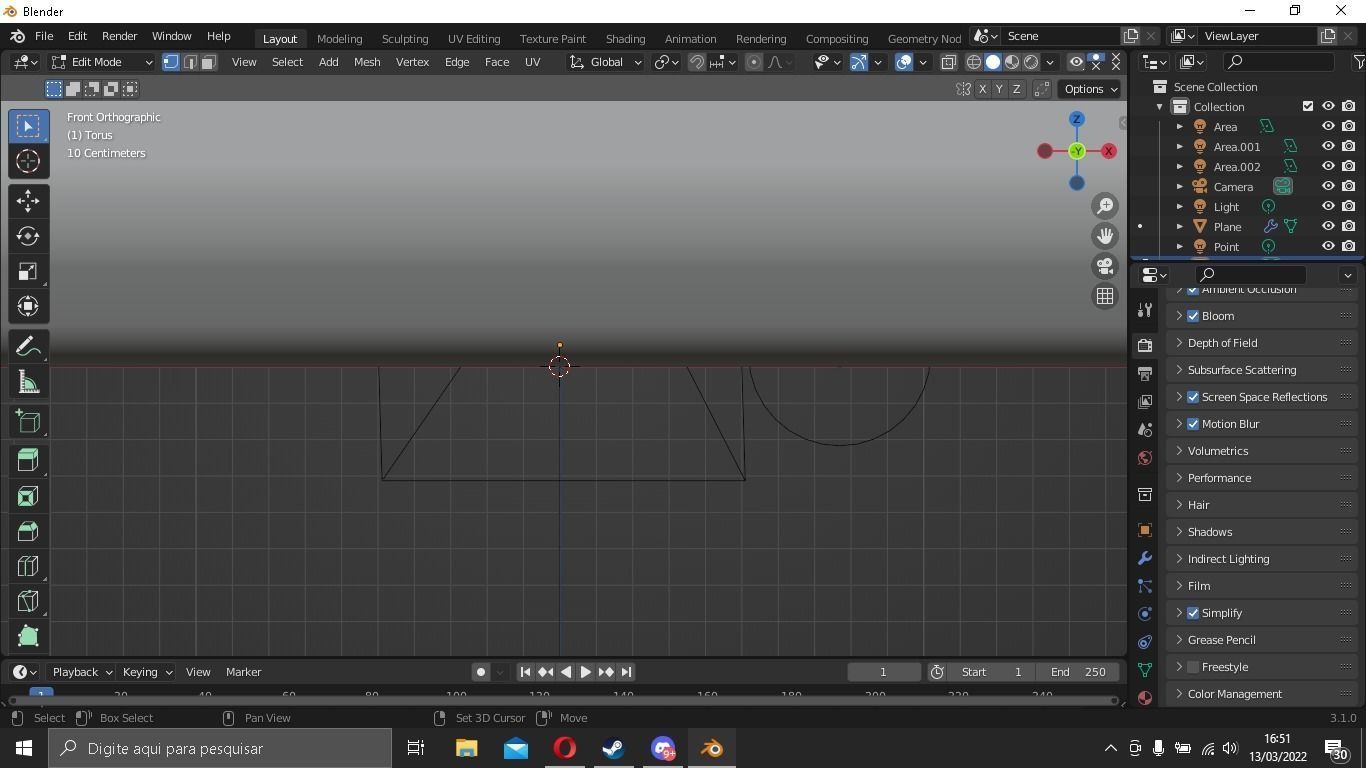Select the Bevel tool
This screenshot has width=1366, height=768.
tap(28, 531)
